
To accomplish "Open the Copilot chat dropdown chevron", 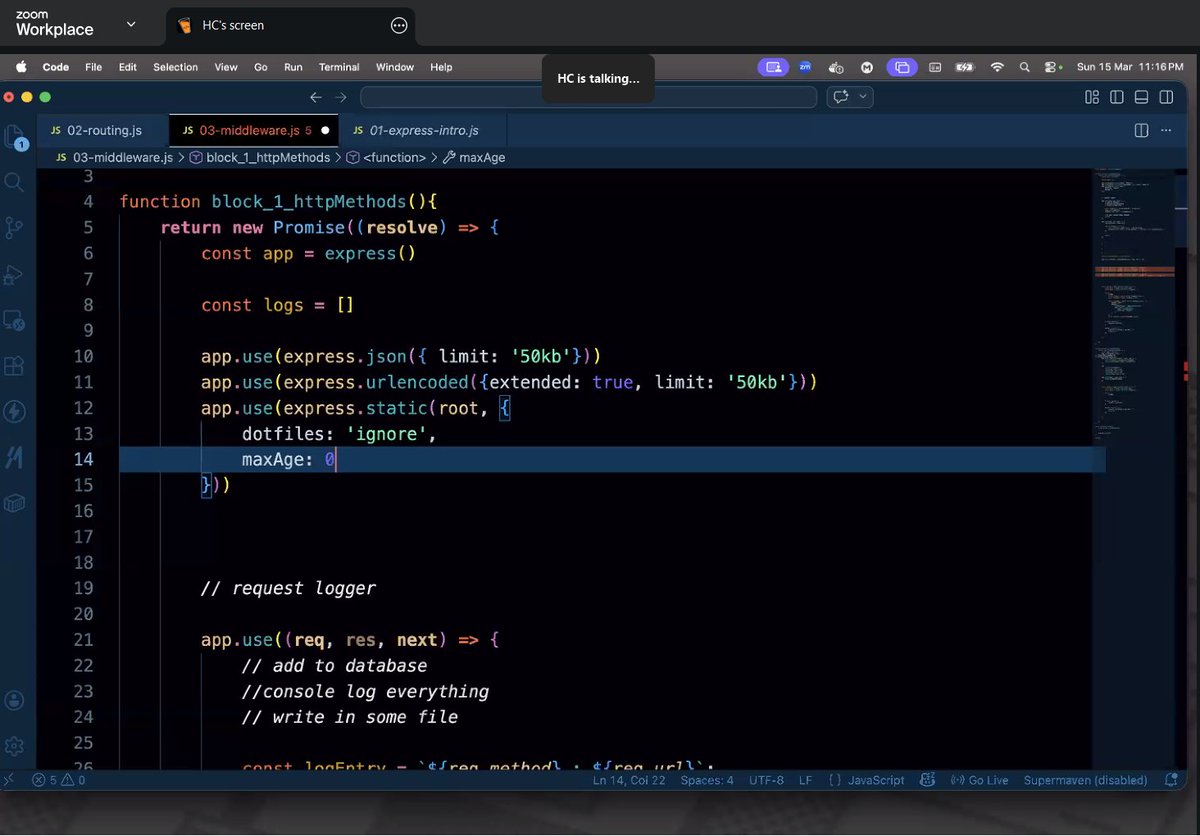I will pyautogui.click(x=864, y=97).
